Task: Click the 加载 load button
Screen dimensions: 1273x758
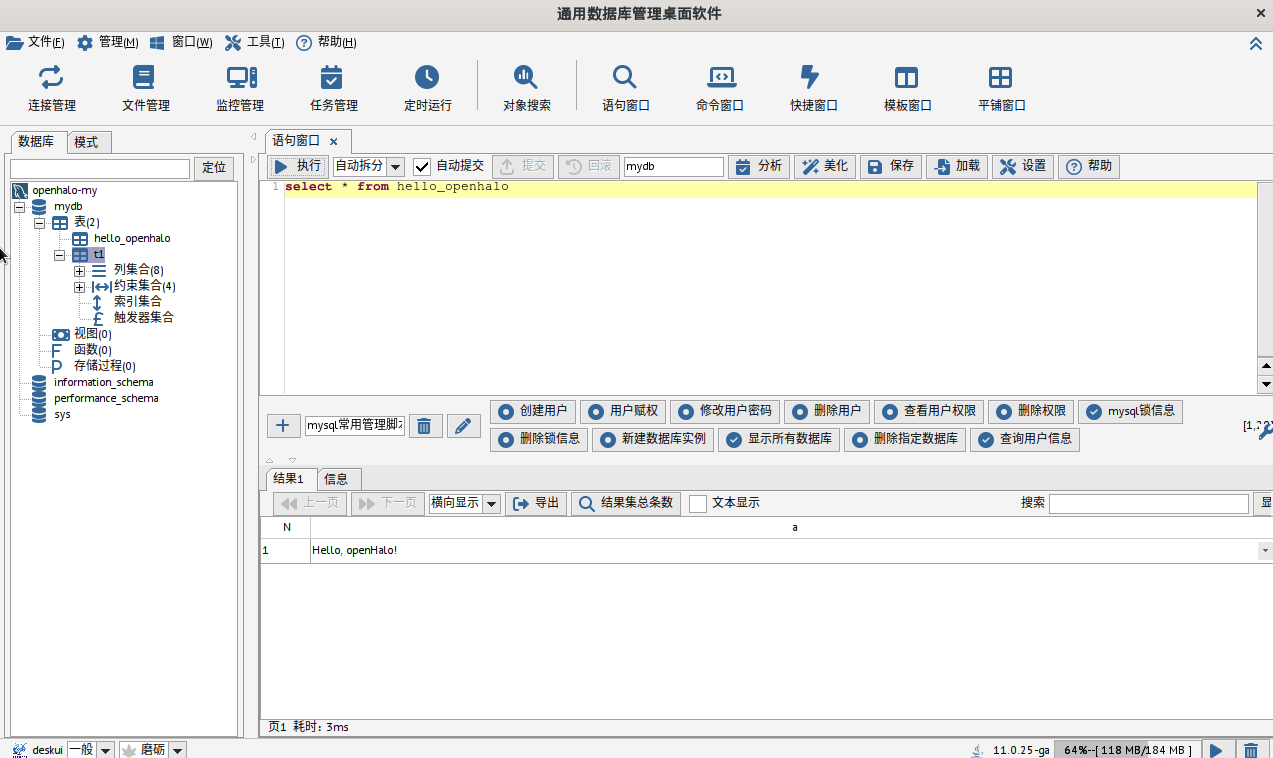Action: click(x=957, y=166)
